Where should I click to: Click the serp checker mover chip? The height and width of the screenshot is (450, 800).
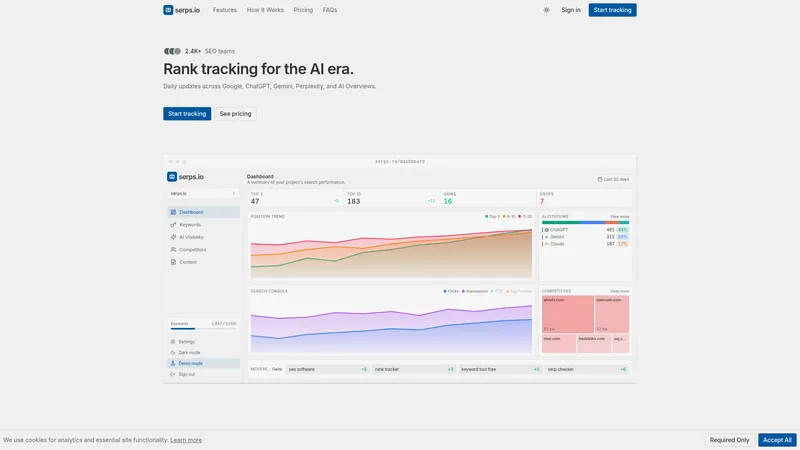(x=586, y=369)
